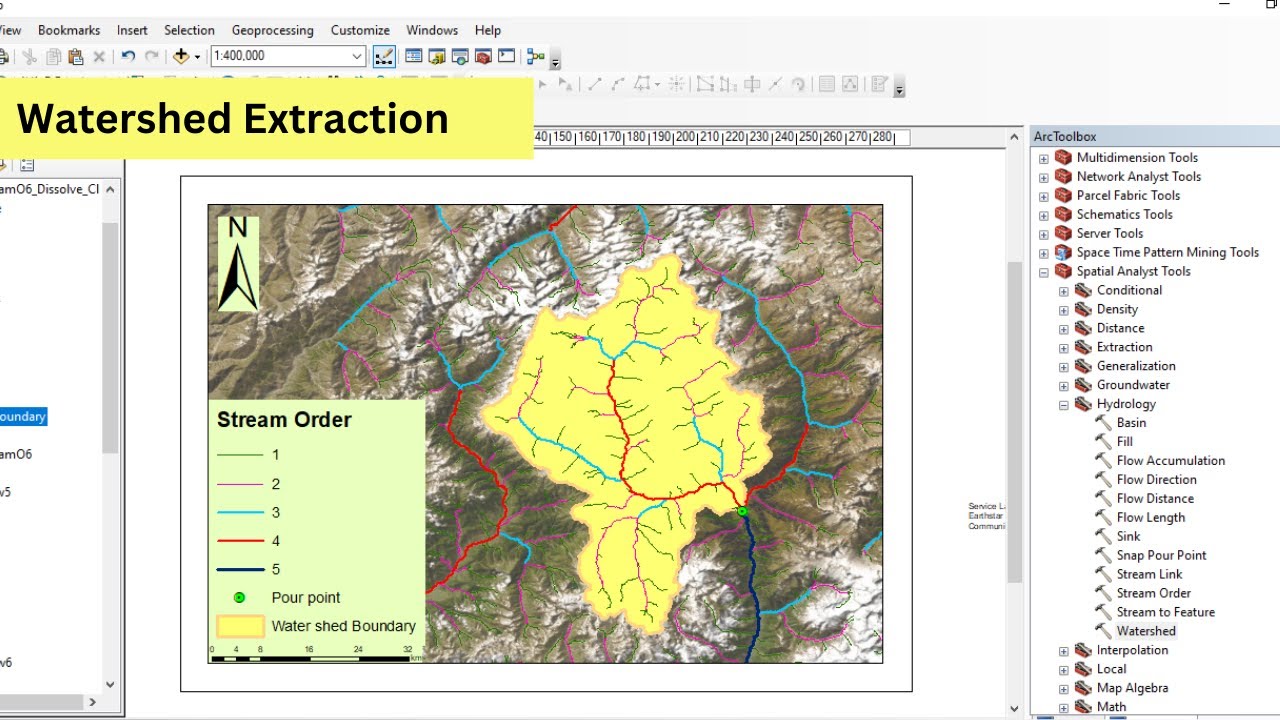Expand the Map Algebra toolset
The image size is (1280, 720).
(x=1063, y=689)
